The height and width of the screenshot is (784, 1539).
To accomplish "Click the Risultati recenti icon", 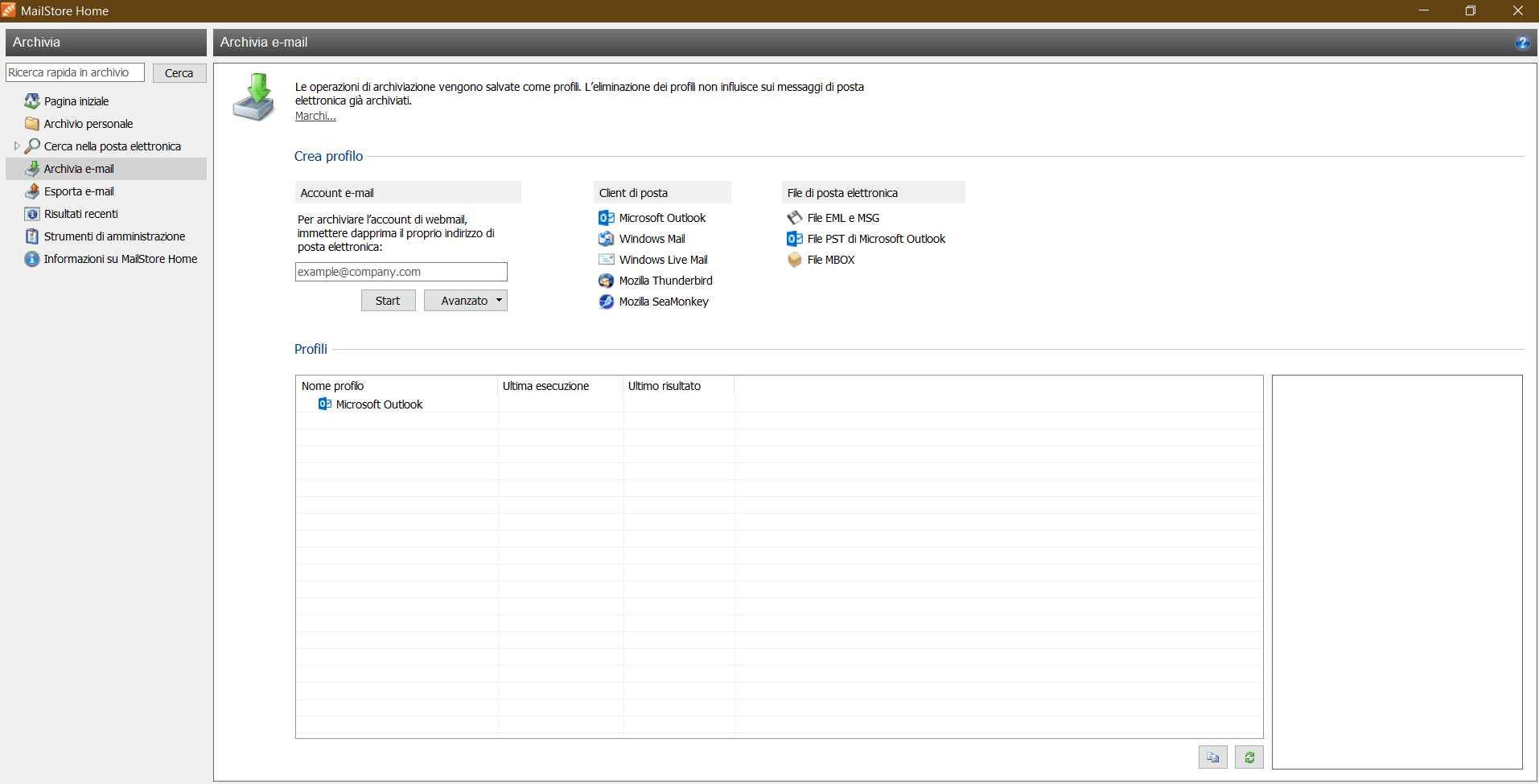I will (32, 214).
